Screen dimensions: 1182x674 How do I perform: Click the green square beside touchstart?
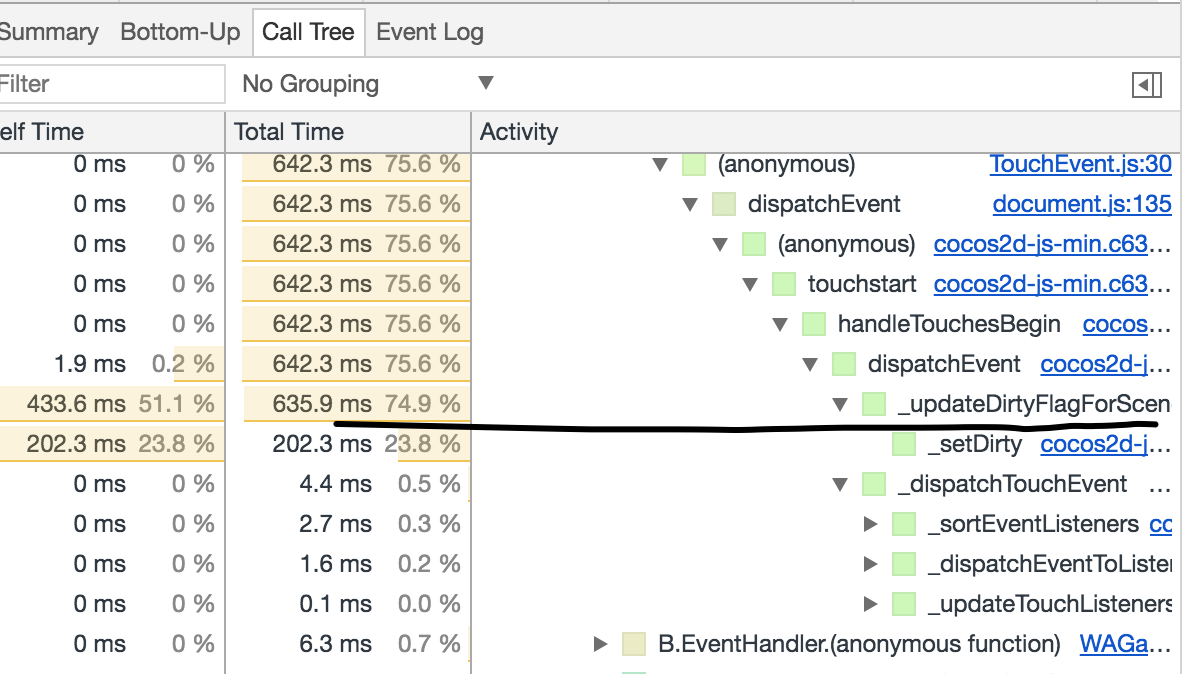(x=784, y=284)
